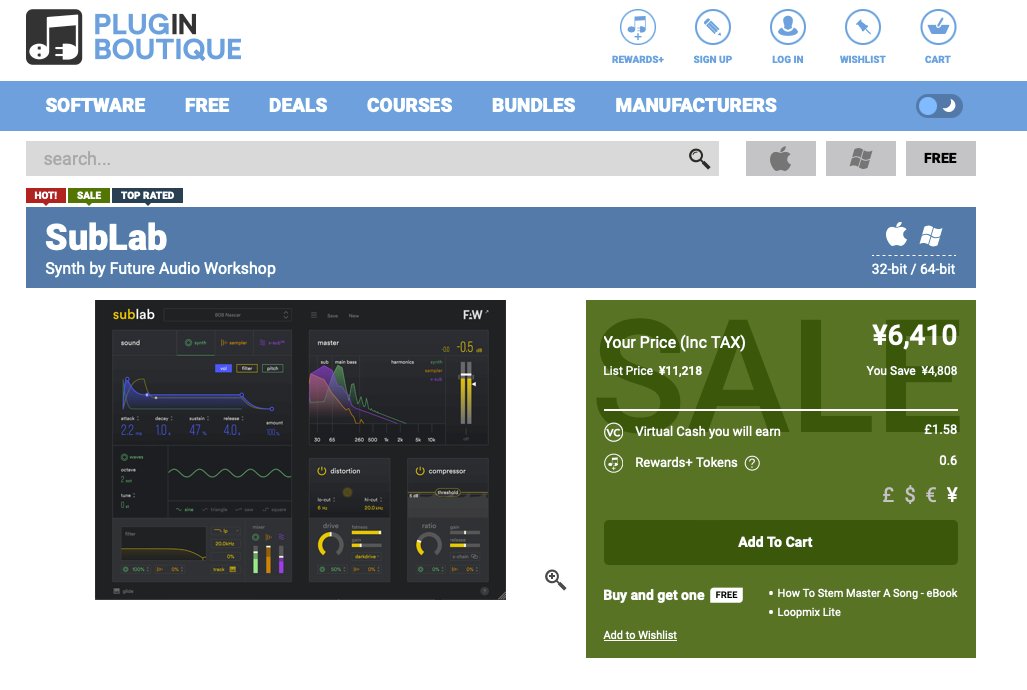Click the TOP RATED tag
The height and width of the screenshot is (690, 1027).
[x=147, y=195]
